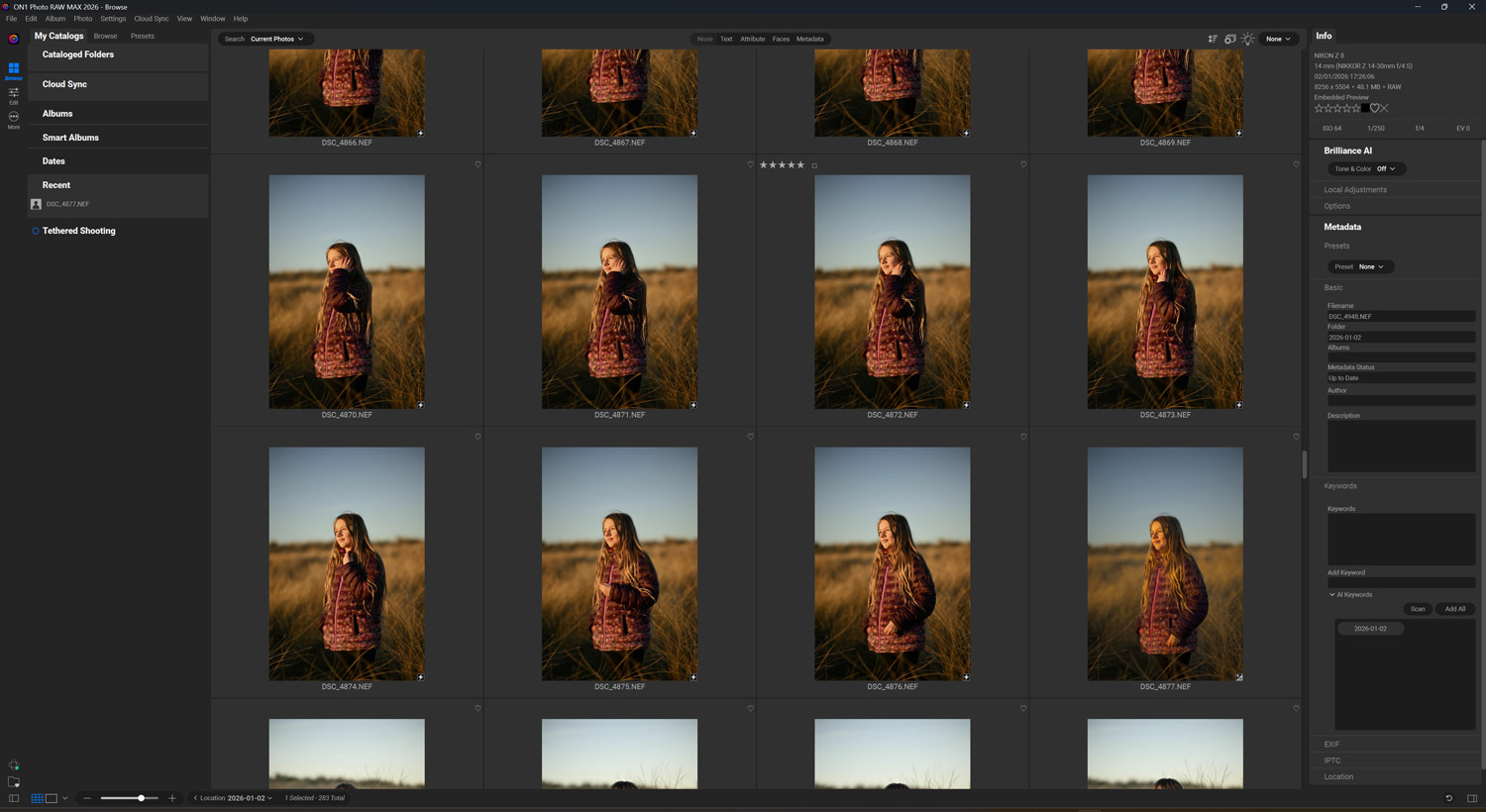
Task: Click the compare view icon next to sort
Action: click(1230, 39)
